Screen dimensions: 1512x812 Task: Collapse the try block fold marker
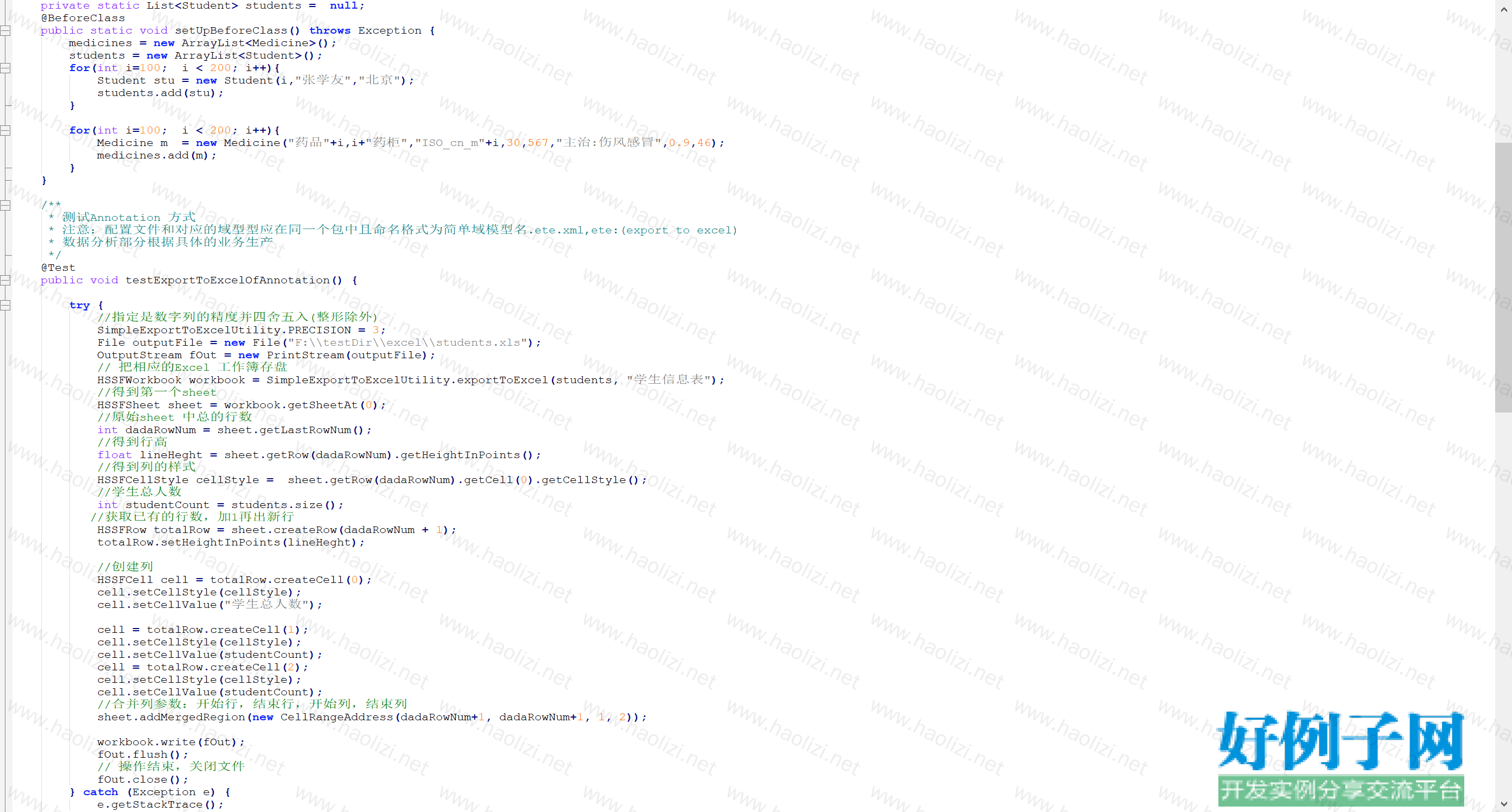5,305
